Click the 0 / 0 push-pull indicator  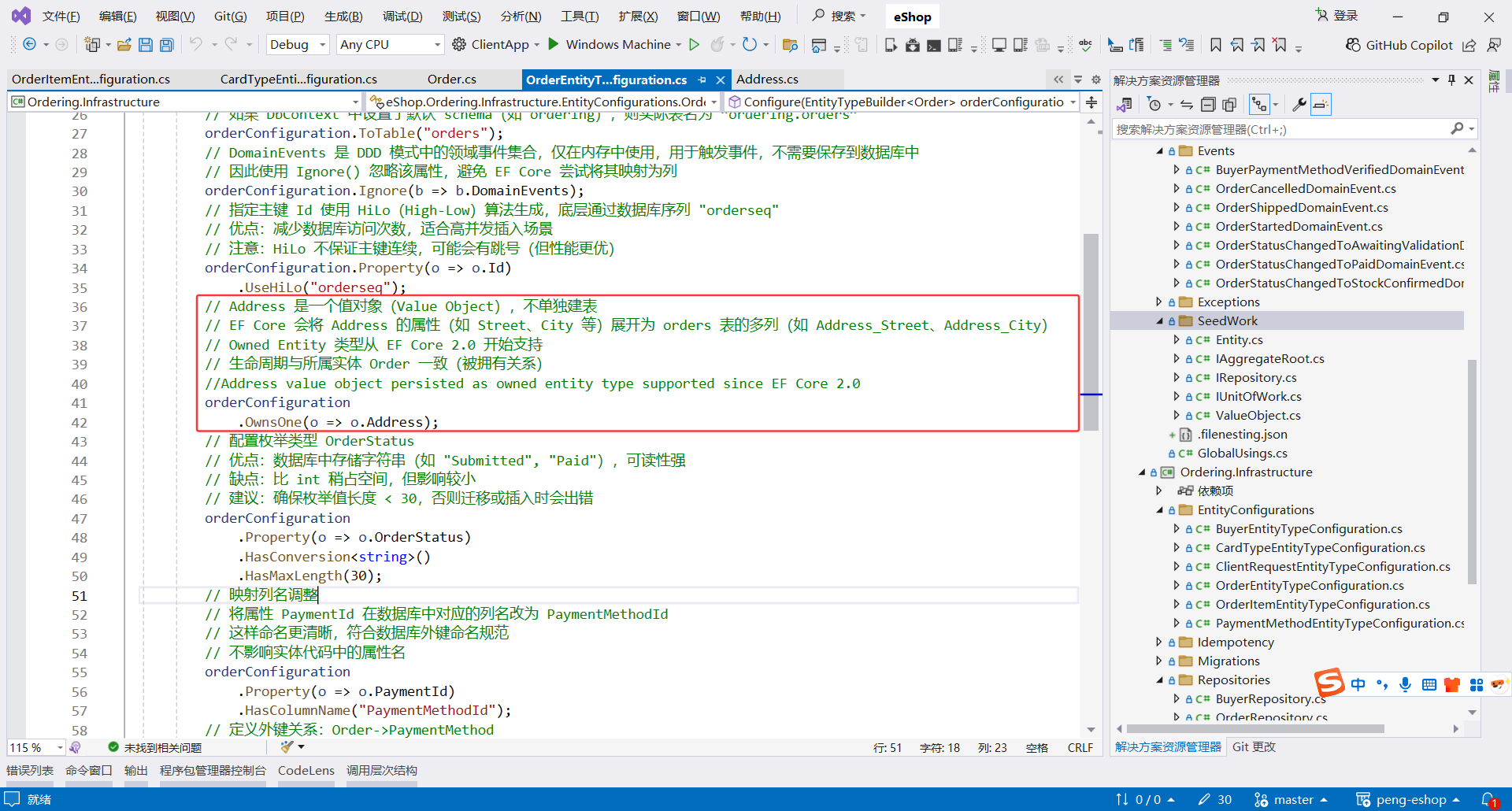pos(1145,800)
